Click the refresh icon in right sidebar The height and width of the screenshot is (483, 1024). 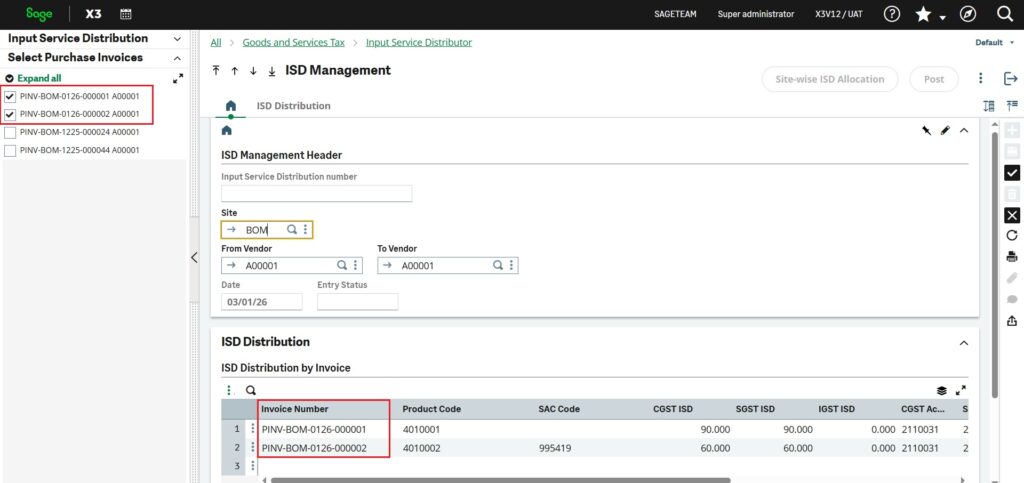click(x=1011, y=236)
